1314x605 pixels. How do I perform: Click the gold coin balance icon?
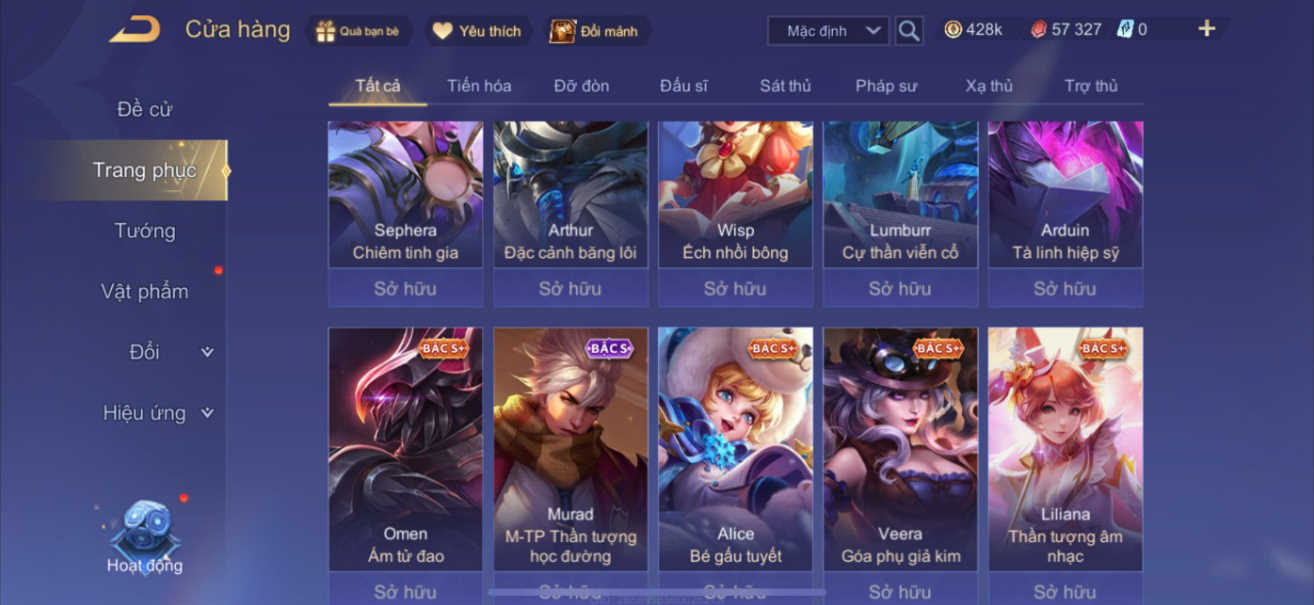click(x=953, y=30)
